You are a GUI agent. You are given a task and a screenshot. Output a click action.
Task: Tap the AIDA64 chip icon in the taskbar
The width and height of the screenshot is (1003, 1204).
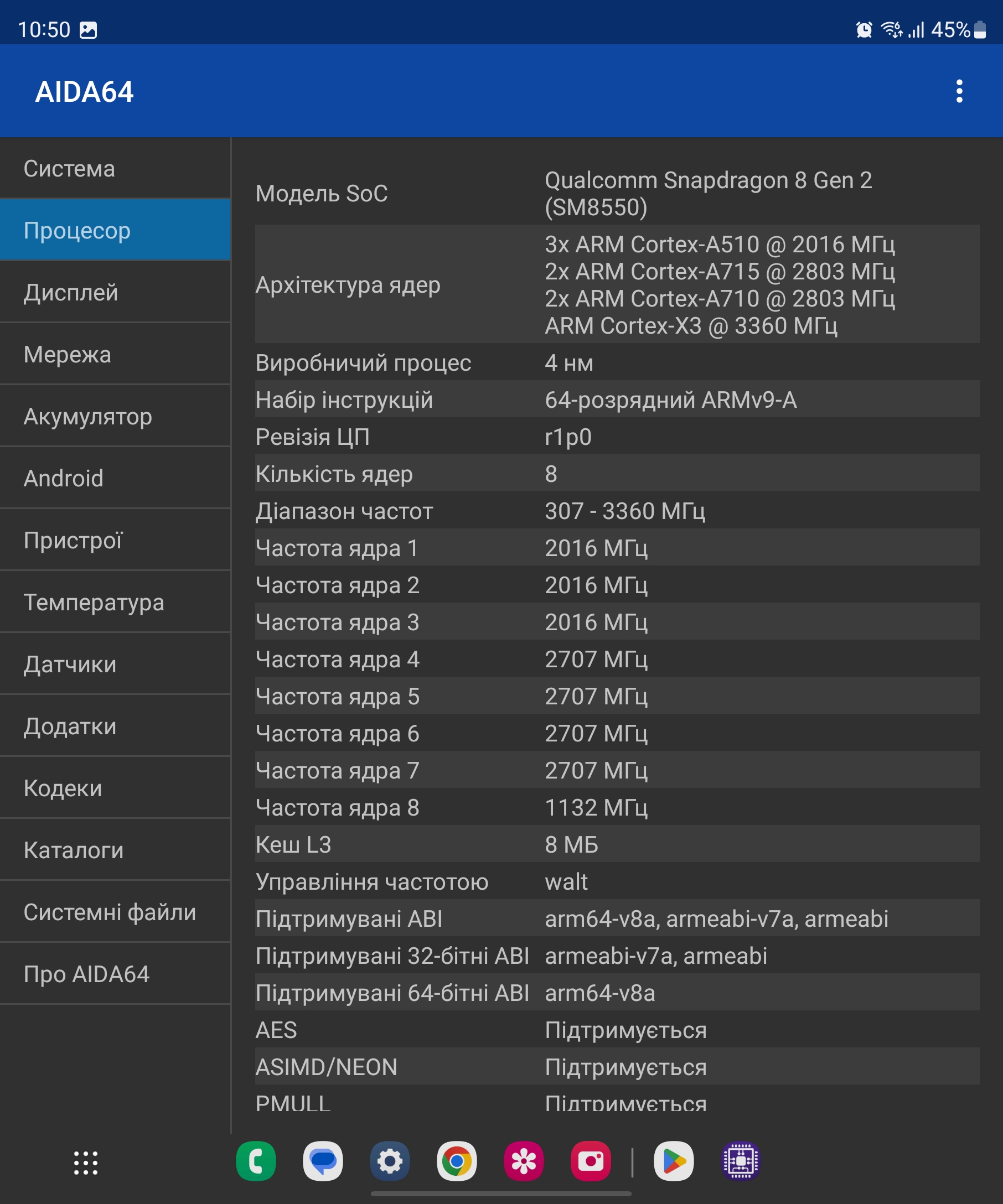[x=741, y=1161]
